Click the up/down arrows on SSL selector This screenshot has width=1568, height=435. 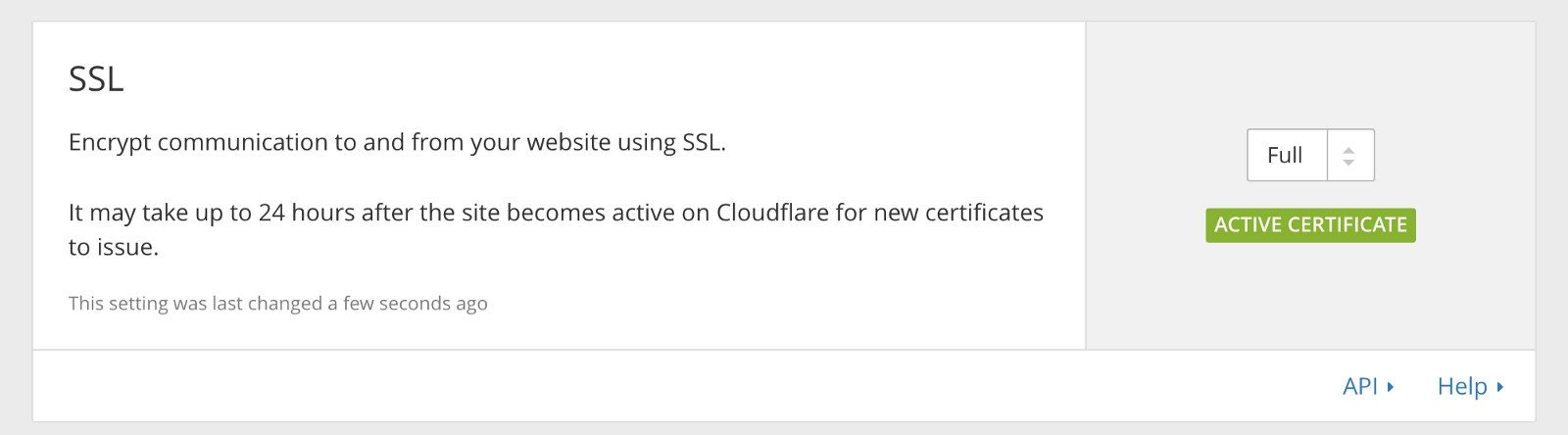(1349, 155)
